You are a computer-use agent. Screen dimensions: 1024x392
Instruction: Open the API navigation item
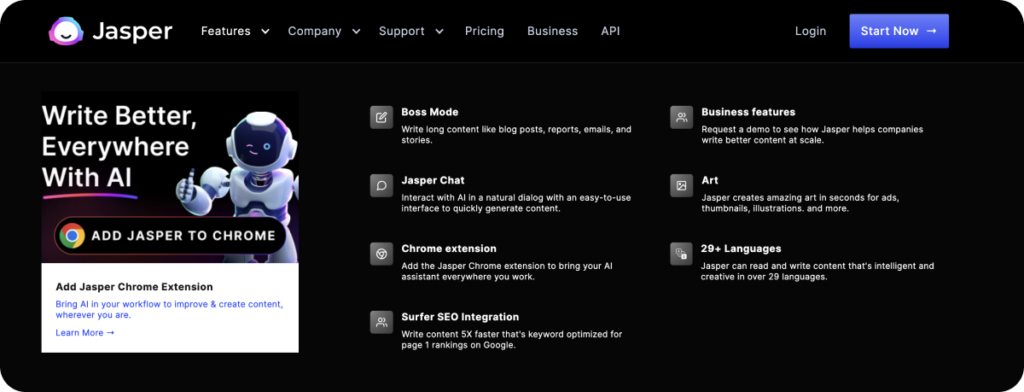tap(611, 31)
